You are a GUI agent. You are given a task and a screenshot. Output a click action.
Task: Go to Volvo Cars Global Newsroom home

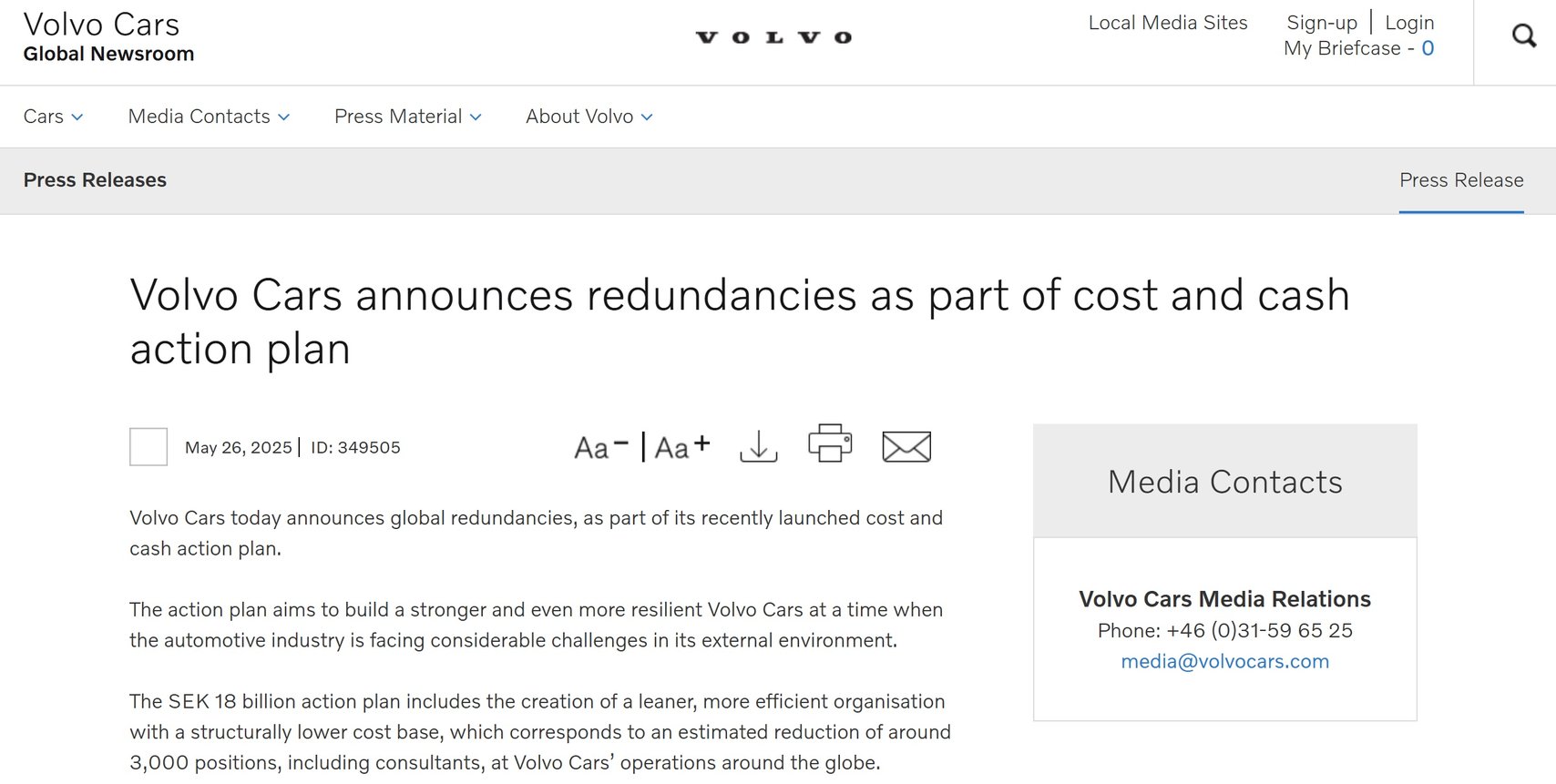(108, 38)
